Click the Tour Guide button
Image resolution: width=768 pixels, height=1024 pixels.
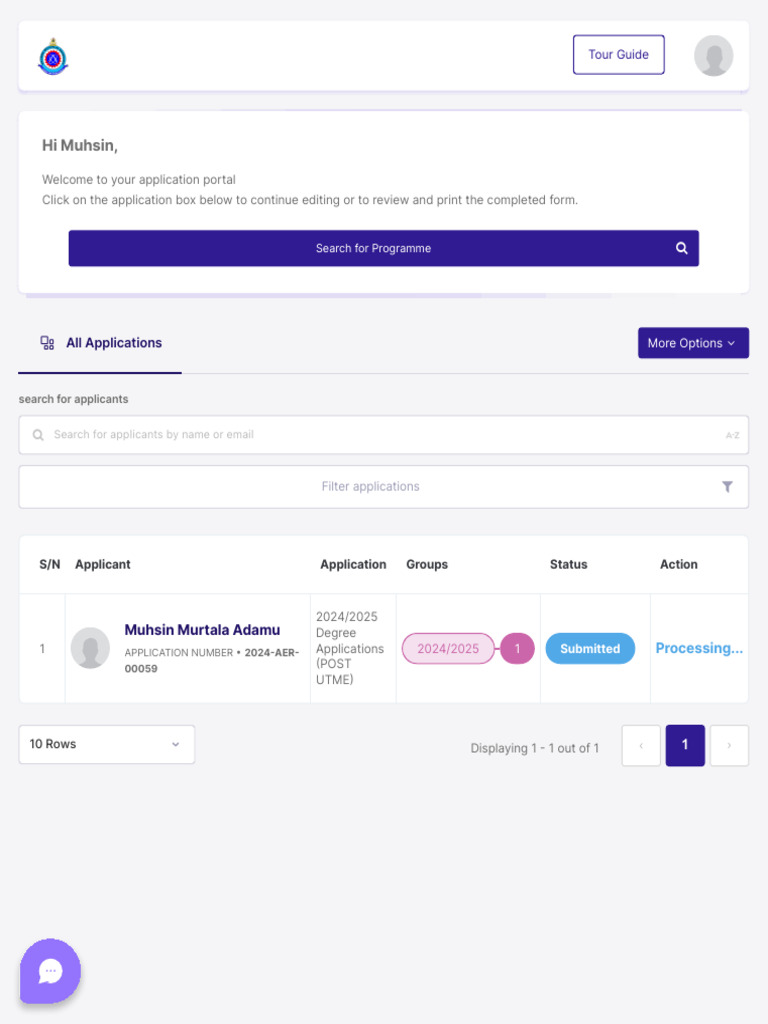click(x=618, y=55)
